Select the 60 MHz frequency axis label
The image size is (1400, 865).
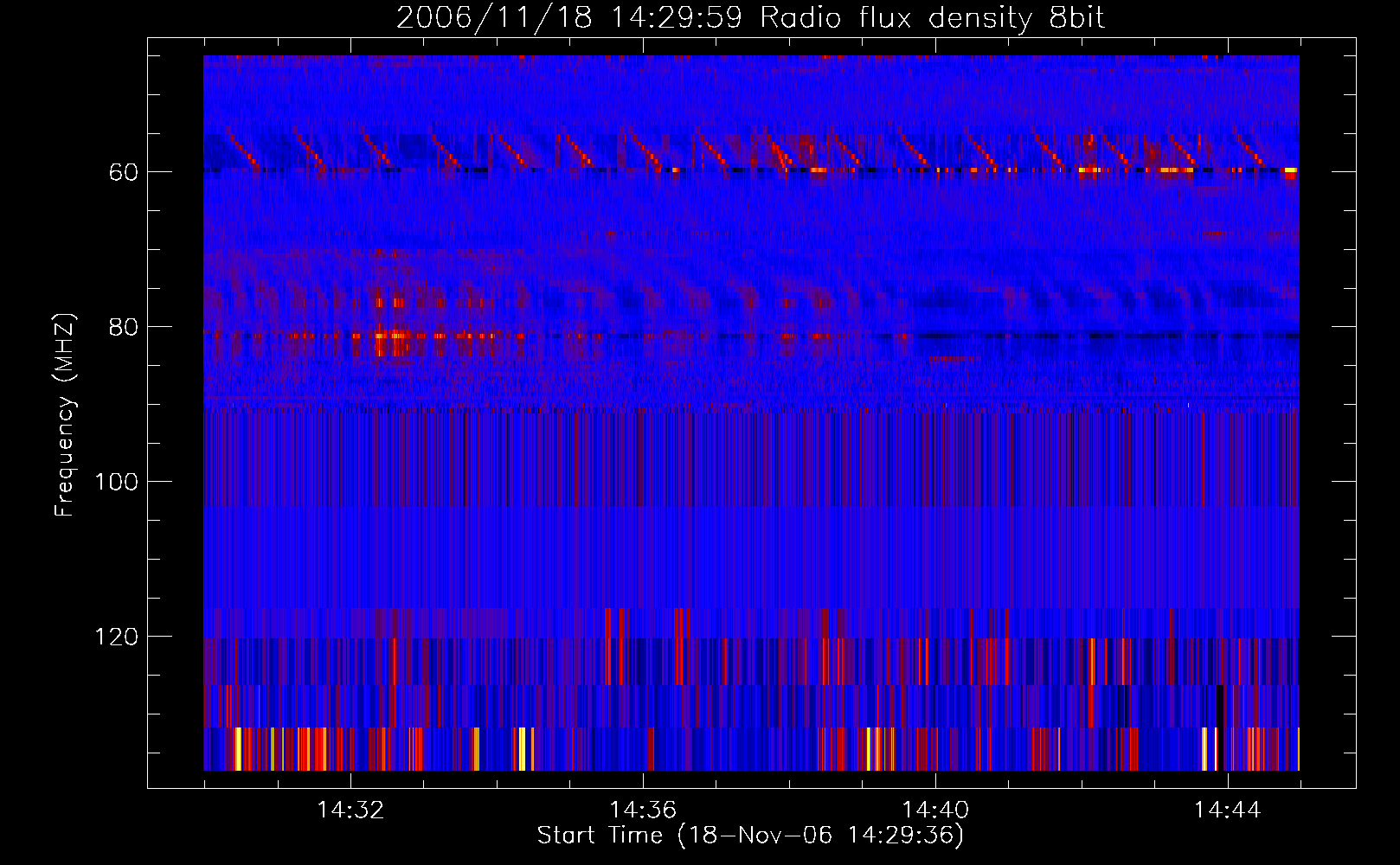click(x=124, y=172)
